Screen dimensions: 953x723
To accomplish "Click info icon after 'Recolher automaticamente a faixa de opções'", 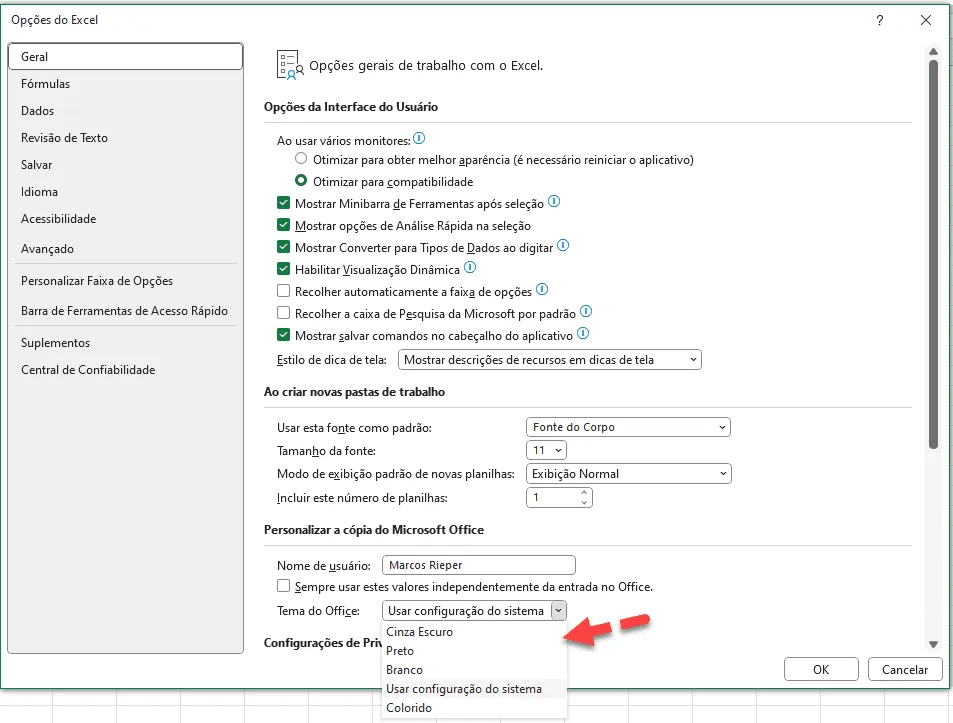I will point(542,290).
